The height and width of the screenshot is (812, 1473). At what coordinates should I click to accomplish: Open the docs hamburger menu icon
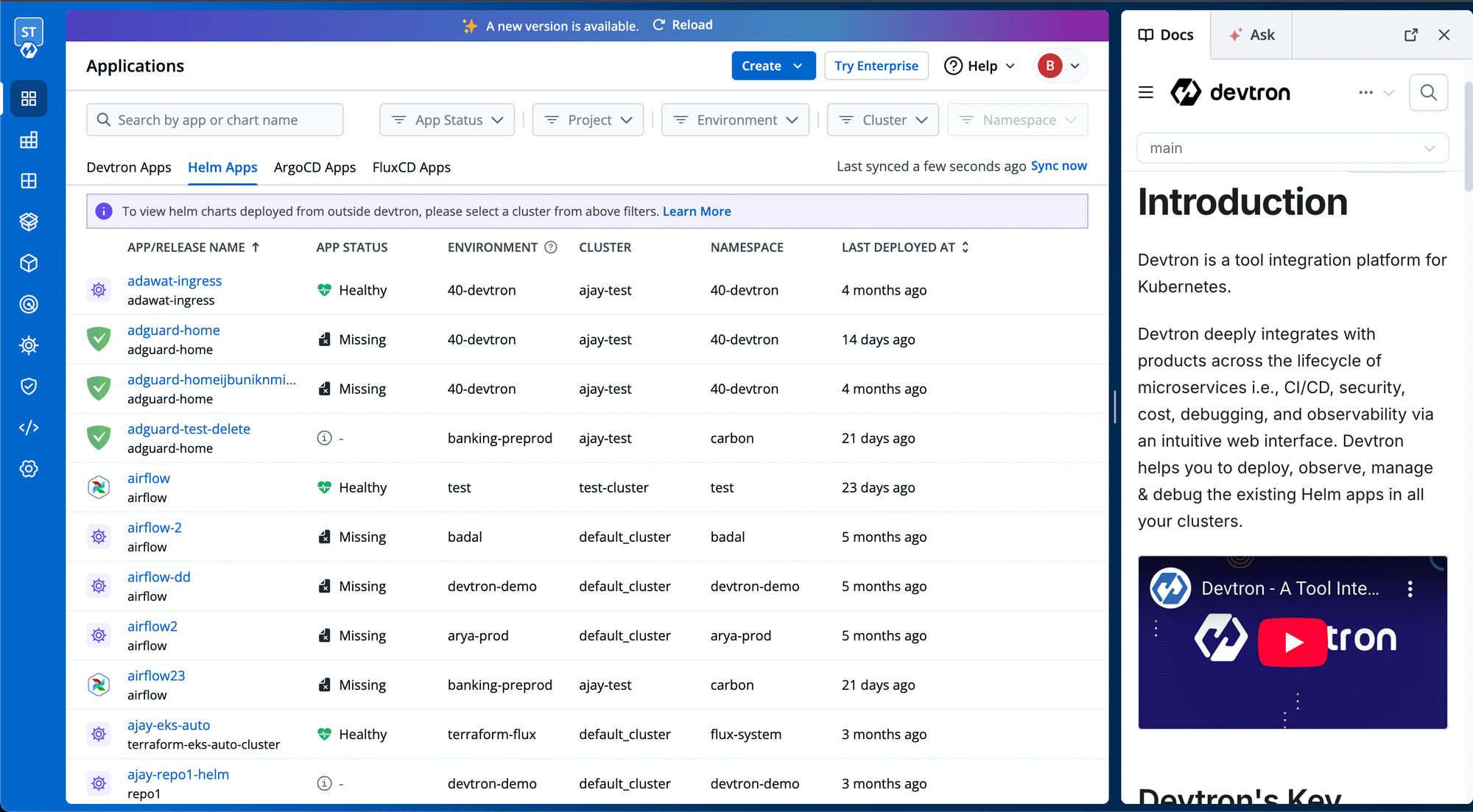[x=1146, y=93]
